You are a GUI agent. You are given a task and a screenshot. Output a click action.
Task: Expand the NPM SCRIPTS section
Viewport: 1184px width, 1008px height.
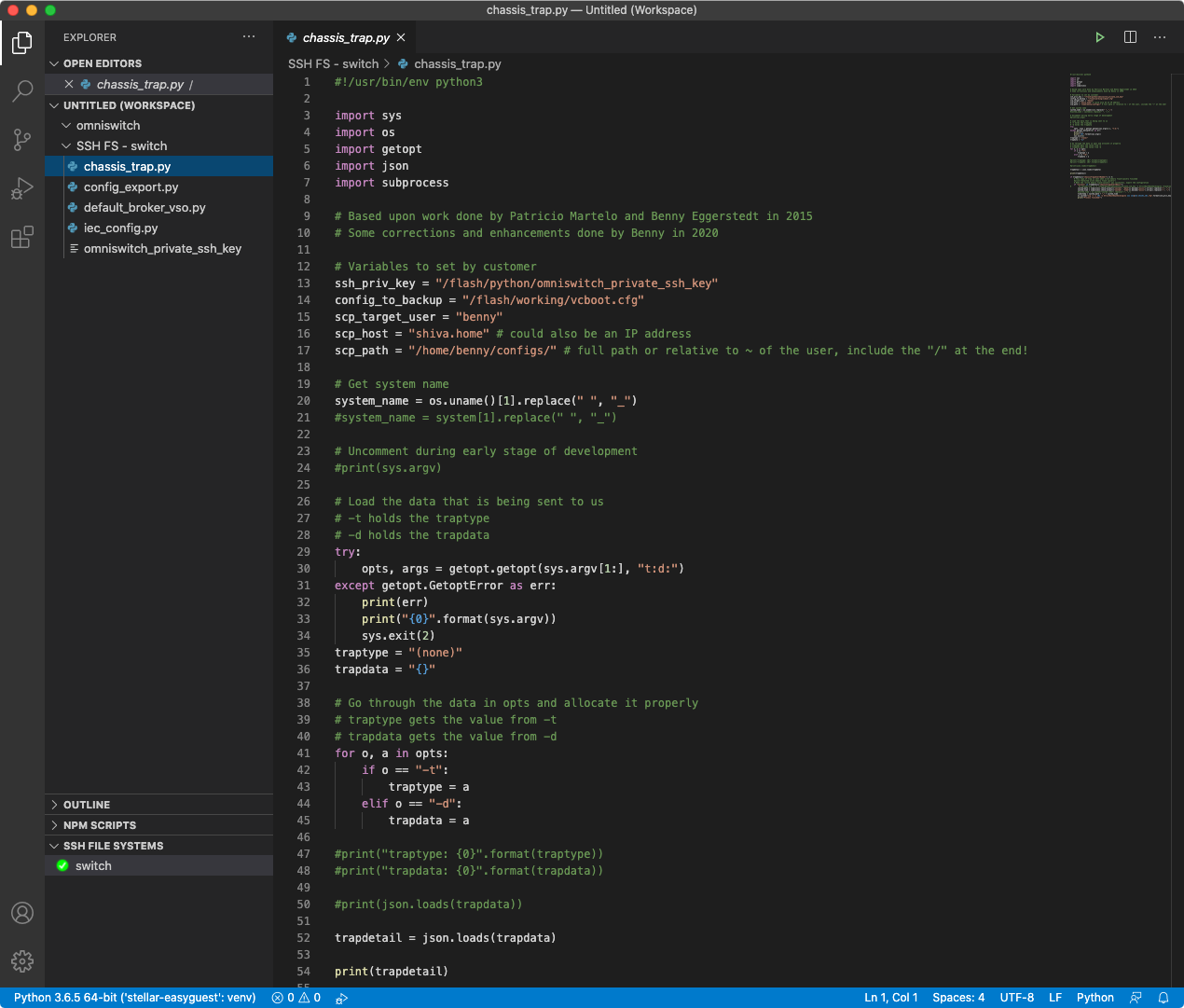coord(99,825)
